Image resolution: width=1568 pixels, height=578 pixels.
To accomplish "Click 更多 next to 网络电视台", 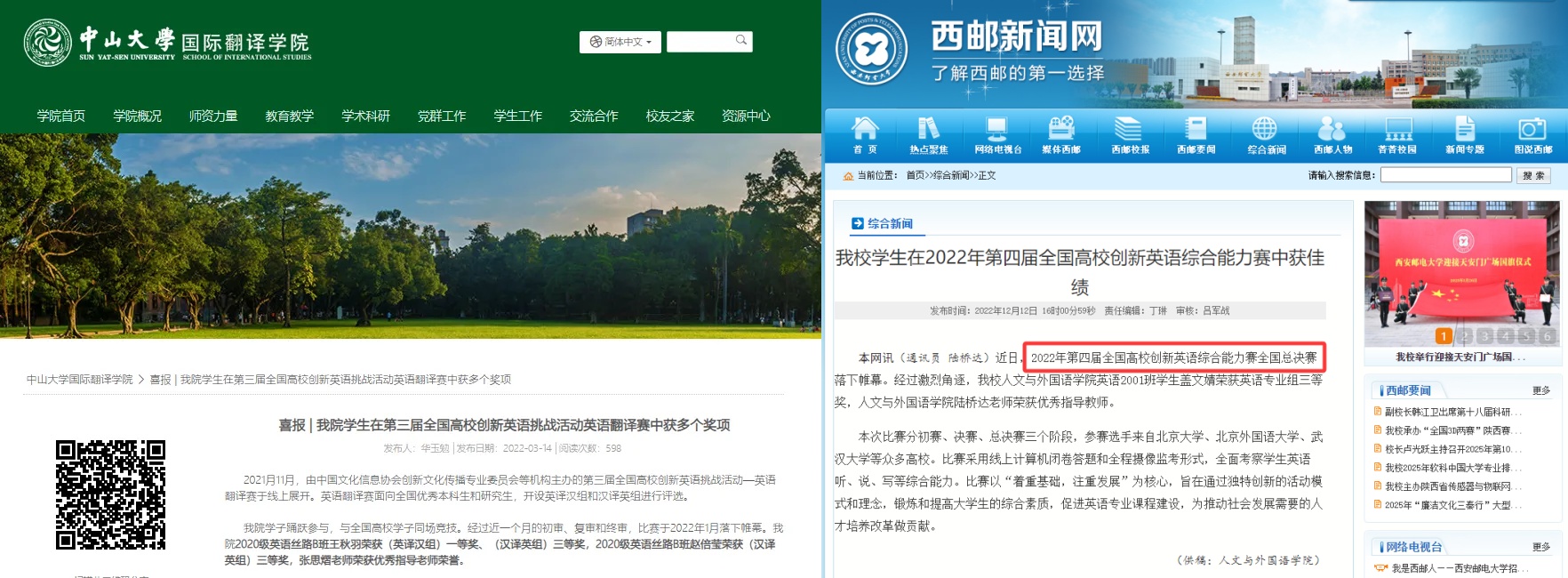I will tap(1541, 547).
